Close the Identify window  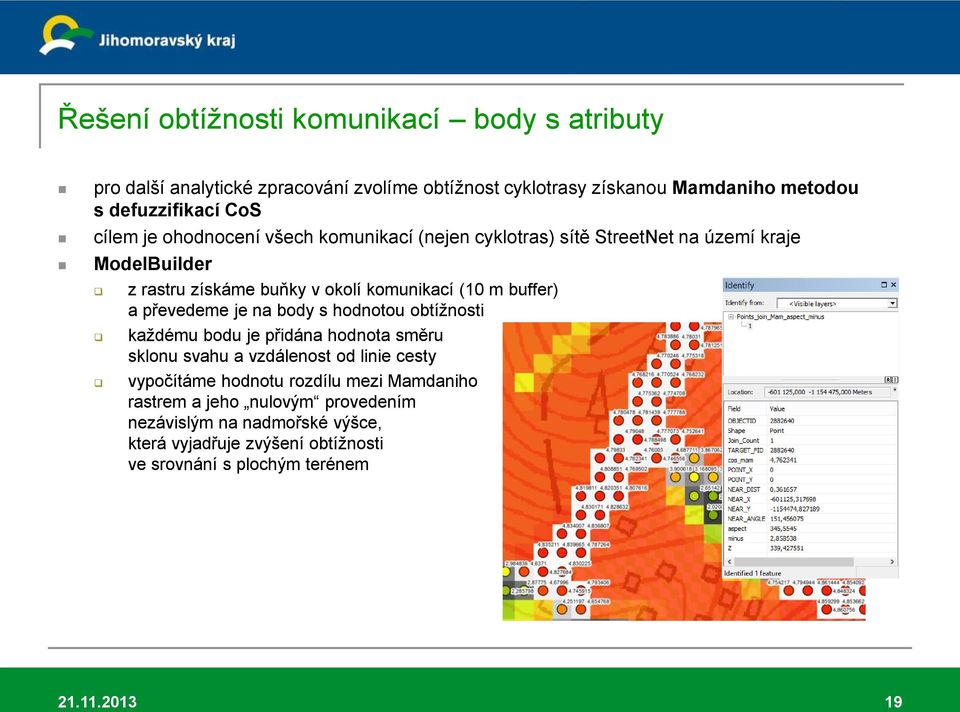coord(893,285)
